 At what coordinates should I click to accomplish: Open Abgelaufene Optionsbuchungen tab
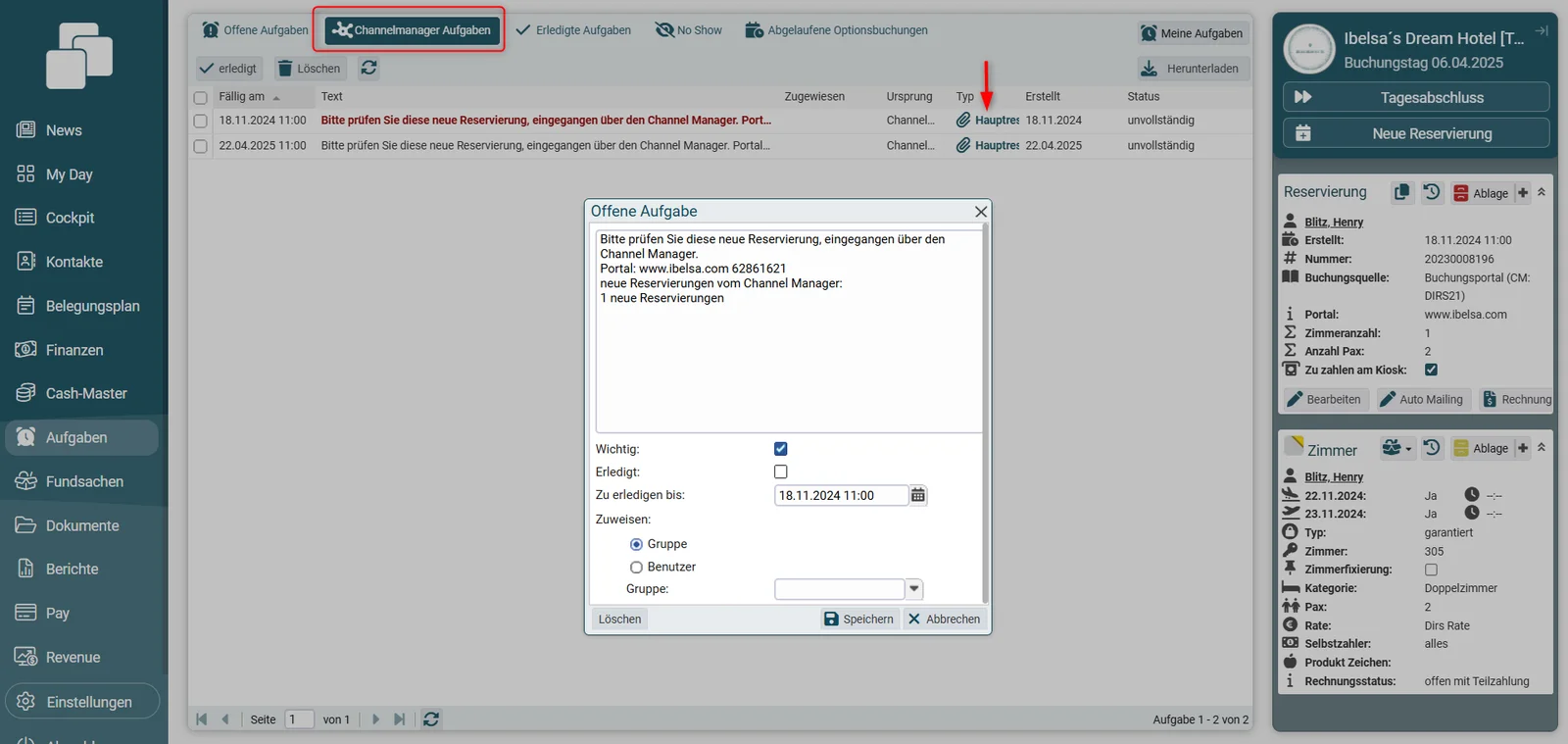tap(836, 30)
